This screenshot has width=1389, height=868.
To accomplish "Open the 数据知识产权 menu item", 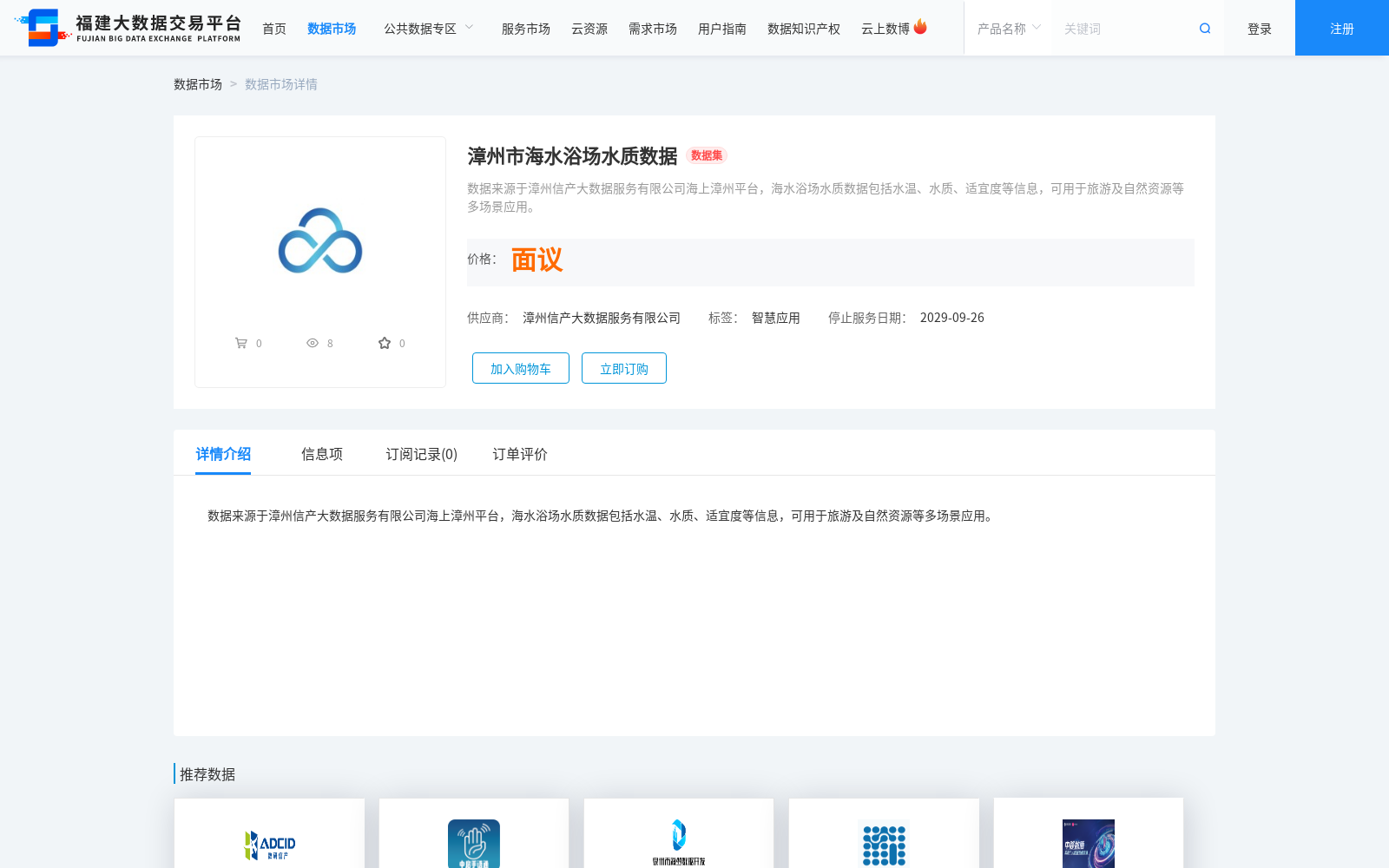I will point(804,29).
